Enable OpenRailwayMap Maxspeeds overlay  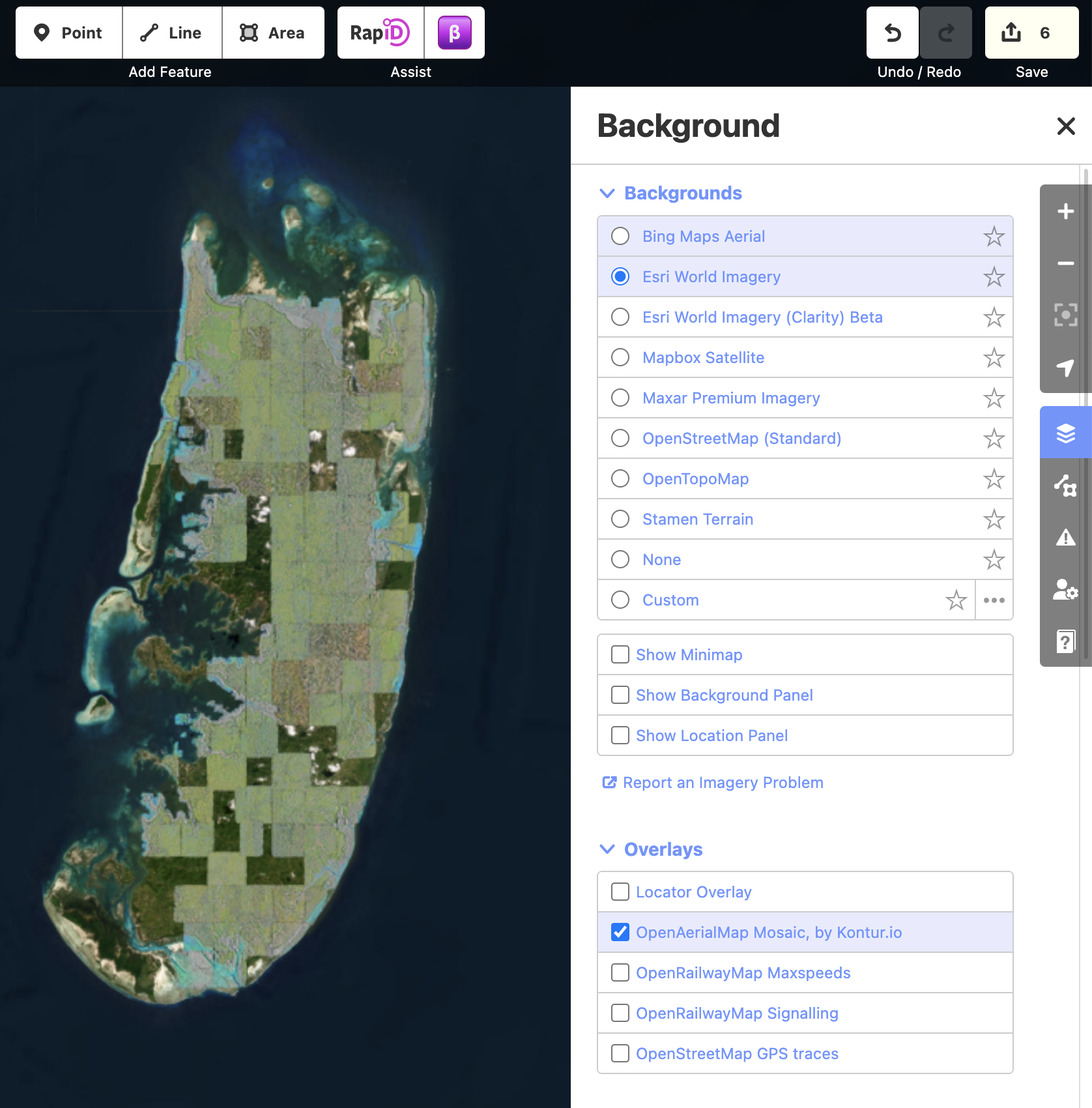tap(620, 972)
